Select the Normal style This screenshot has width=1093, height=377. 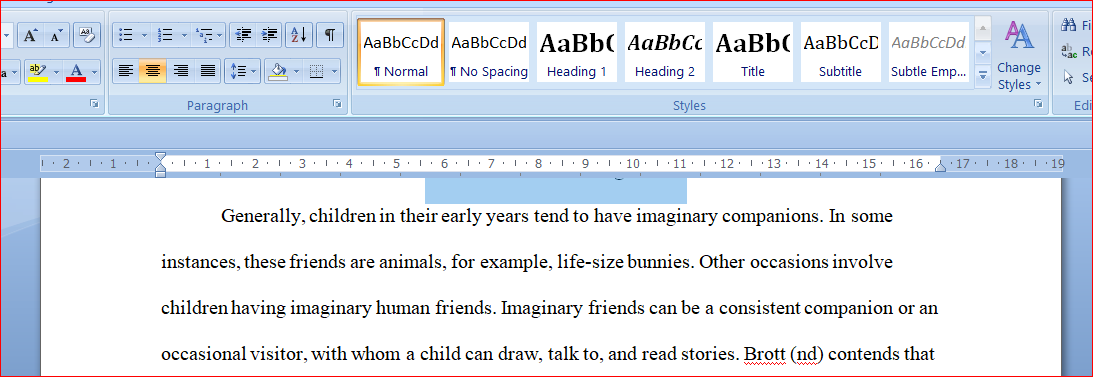[401, 52]
